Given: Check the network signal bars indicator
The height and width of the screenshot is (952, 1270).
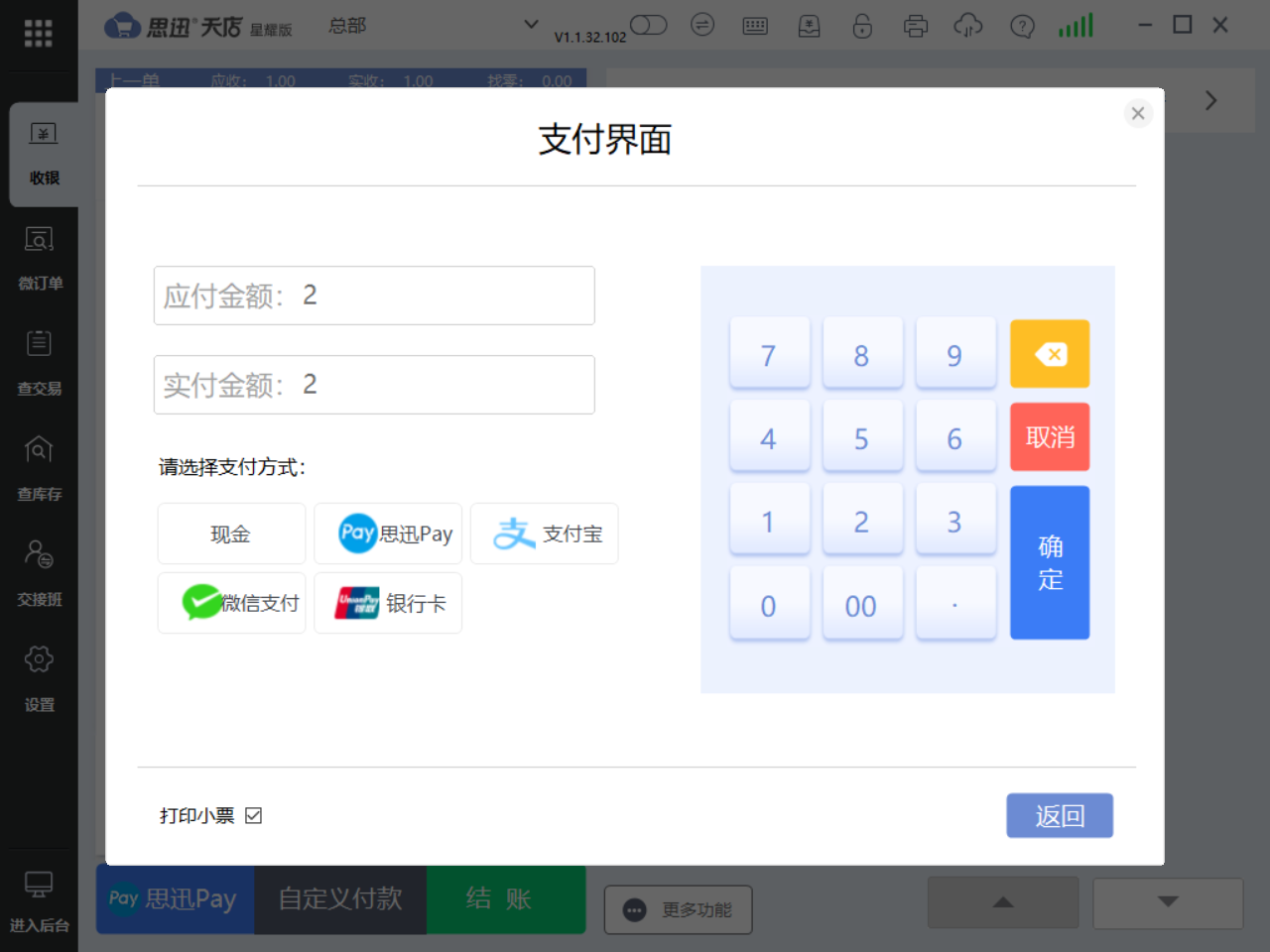Looking at the screenshot, I should 1075,25.
